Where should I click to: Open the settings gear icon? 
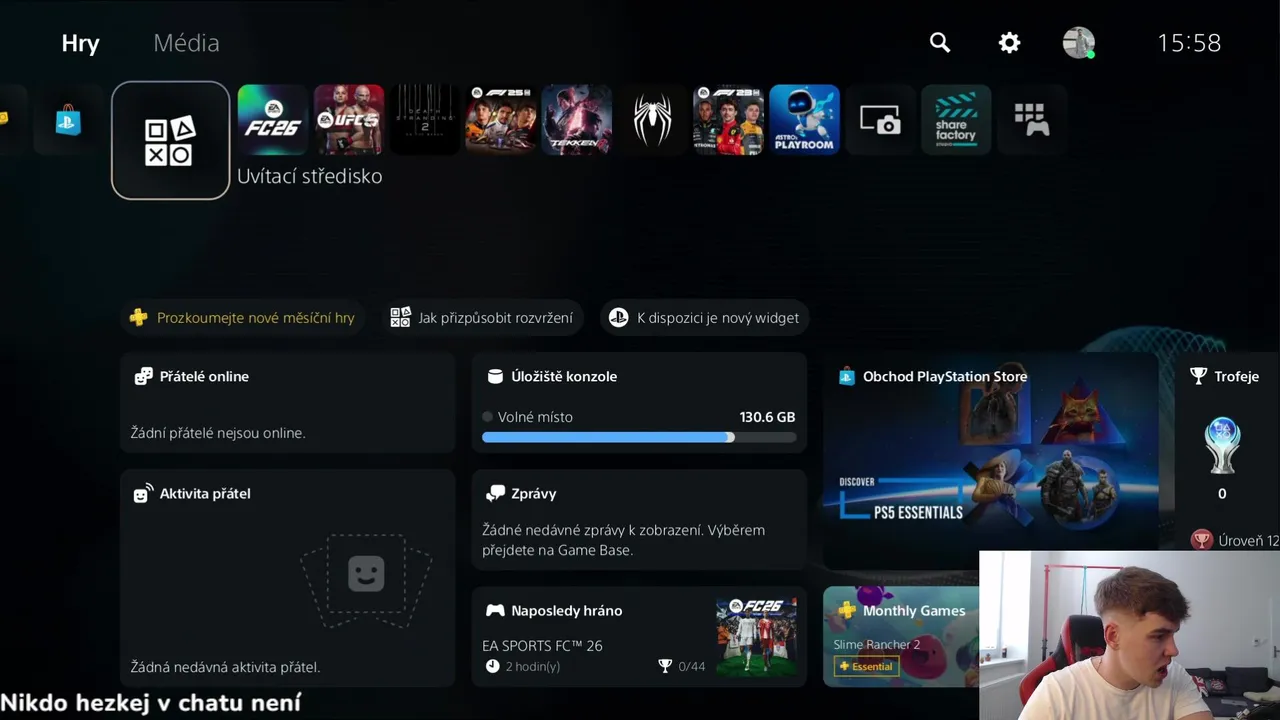click(1009, 42)
